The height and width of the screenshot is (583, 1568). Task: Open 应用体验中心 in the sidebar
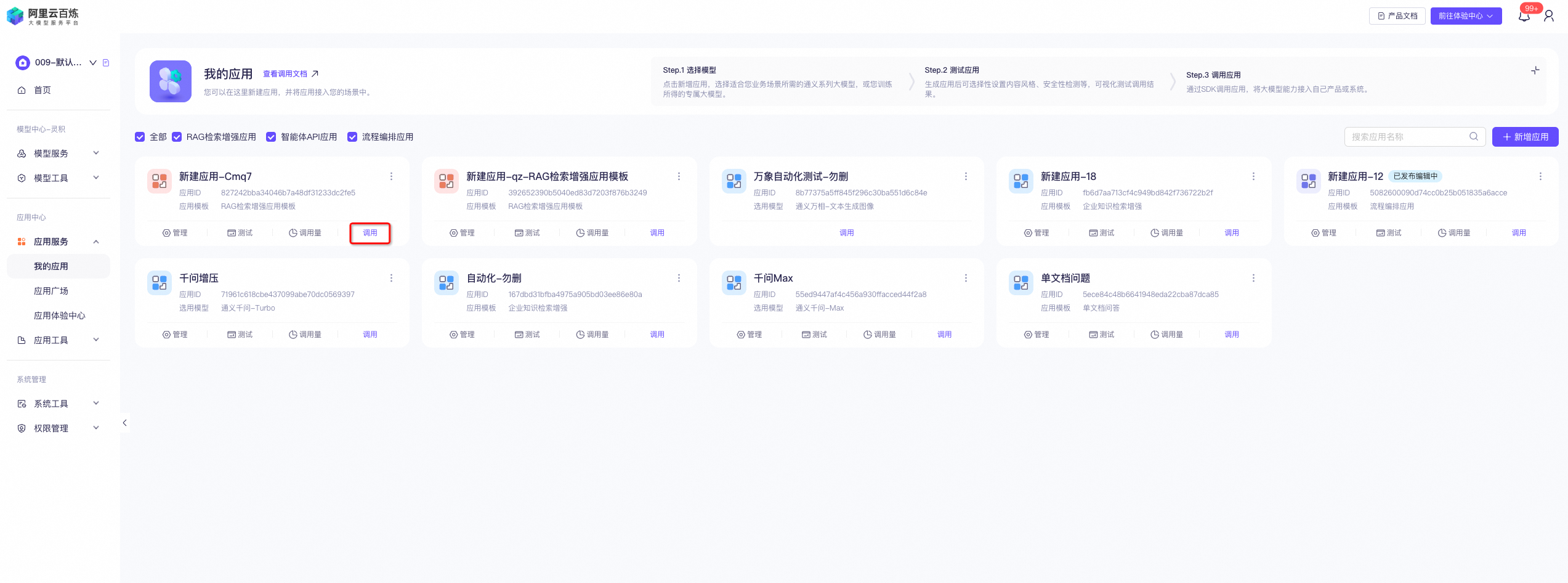59,316
